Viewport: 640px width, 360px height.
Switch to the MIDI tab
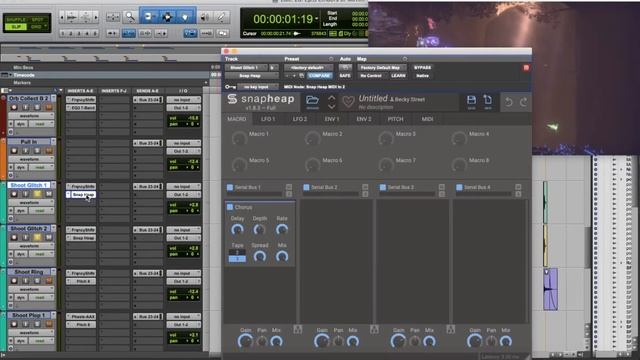[427, 119]
